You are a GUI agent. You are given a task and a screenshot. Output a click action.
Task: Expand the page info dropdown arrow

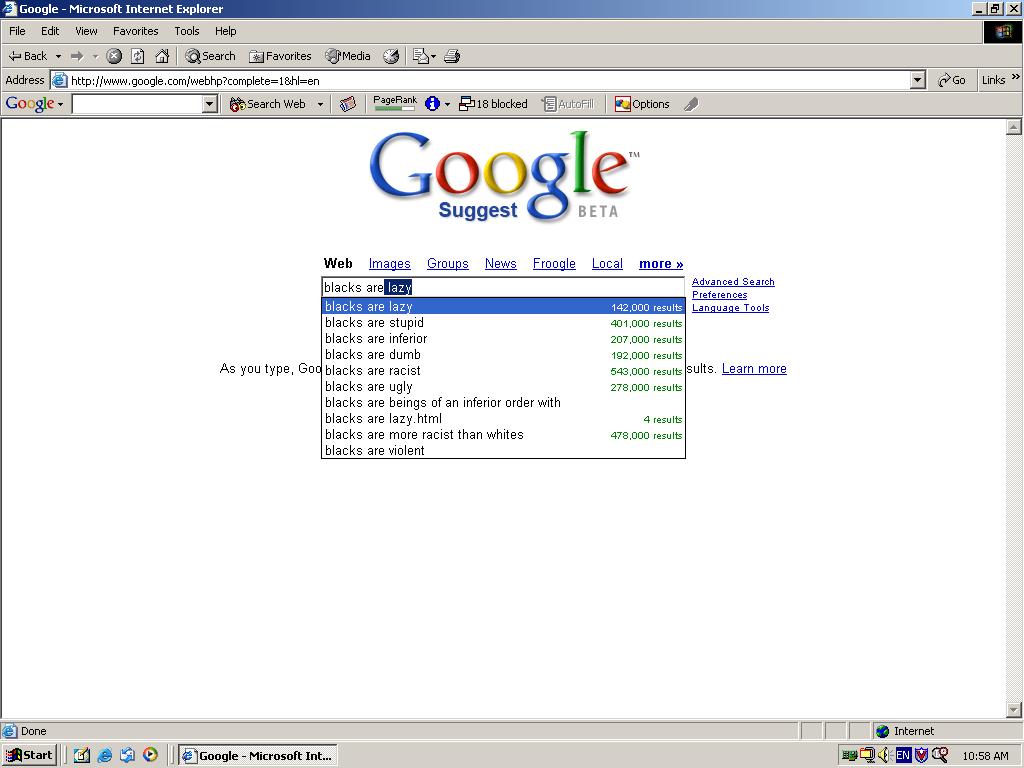tap(447, 104)
